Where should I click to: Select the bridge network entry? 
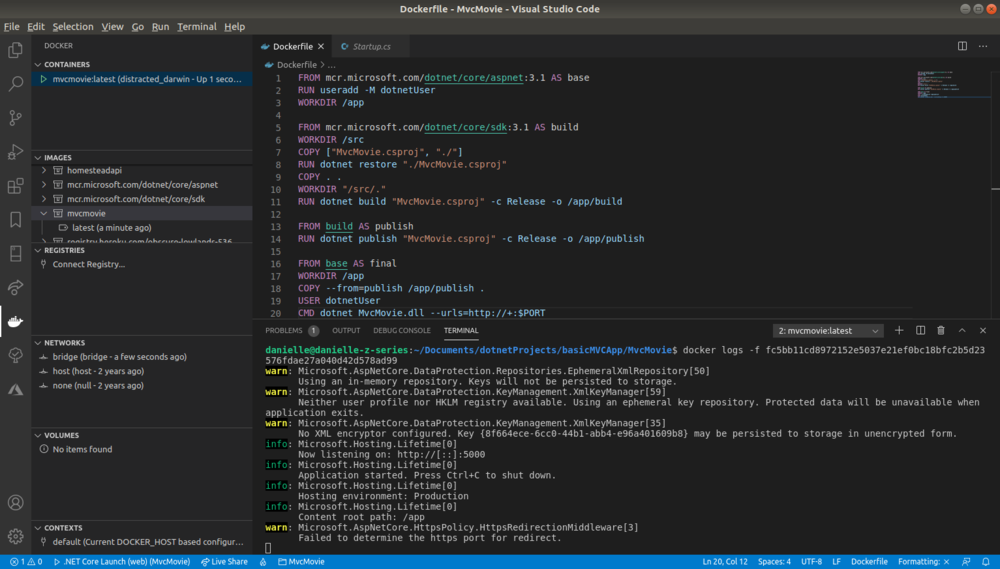tap(142, 357)
